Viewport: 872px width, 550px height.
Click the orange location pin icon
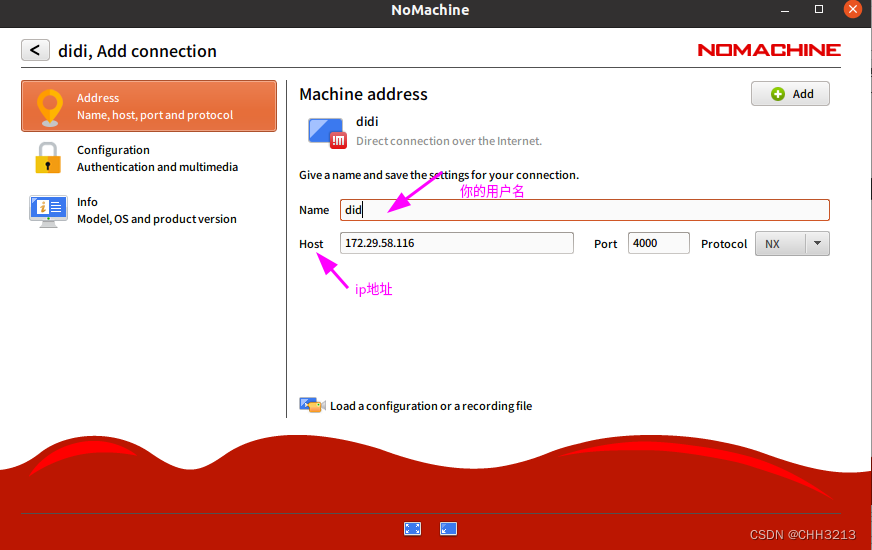click(x=49, y=107)
